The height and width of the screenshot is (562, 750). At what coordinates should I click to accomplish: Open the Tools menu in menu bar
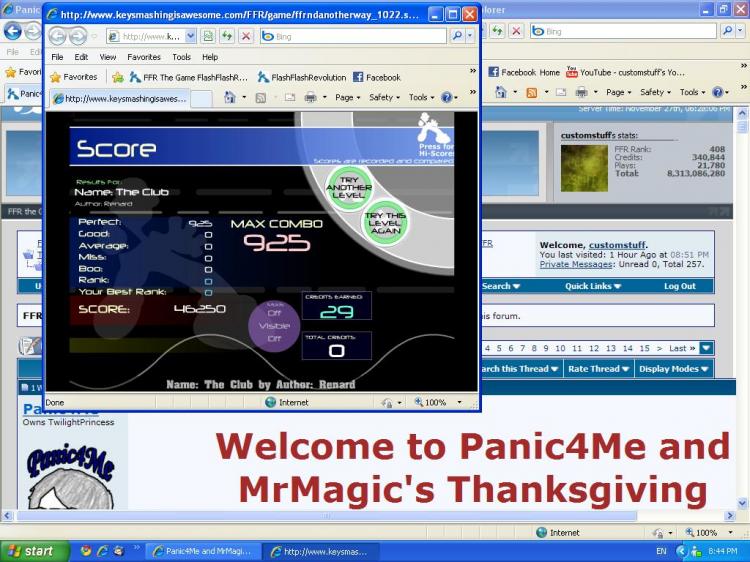[181, 57]
